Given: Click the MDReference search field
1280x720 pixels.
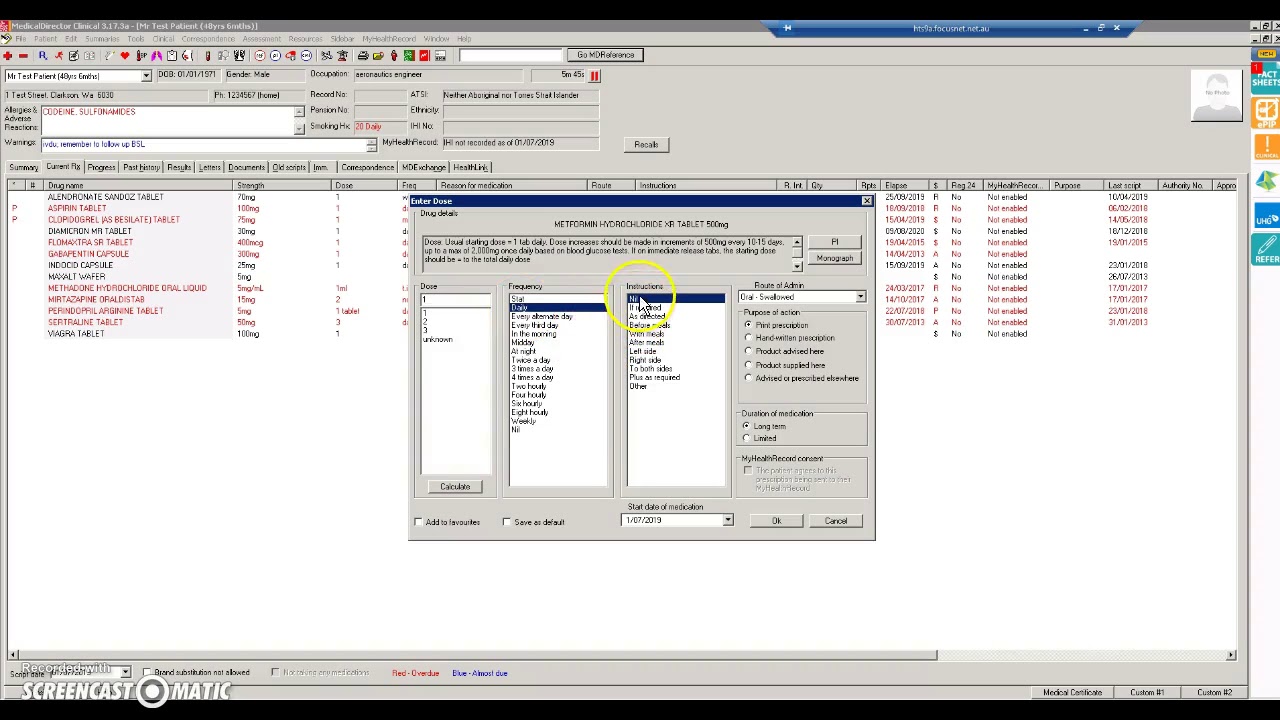Looking at the screenshot, I should pyautogui.click(x=511, y=55).
